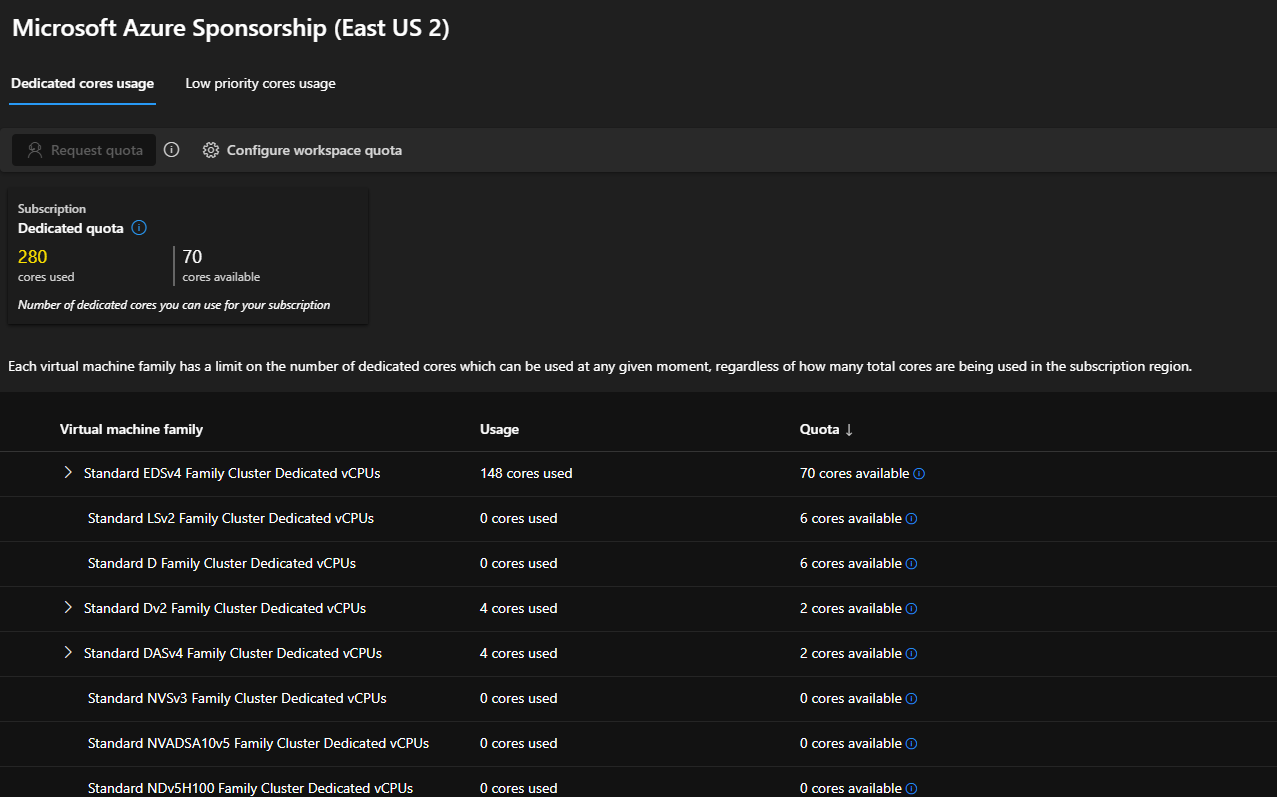Click 6 cores available in LSv2 row
Screen dimensions: 1277x797
tap(850, 518)
